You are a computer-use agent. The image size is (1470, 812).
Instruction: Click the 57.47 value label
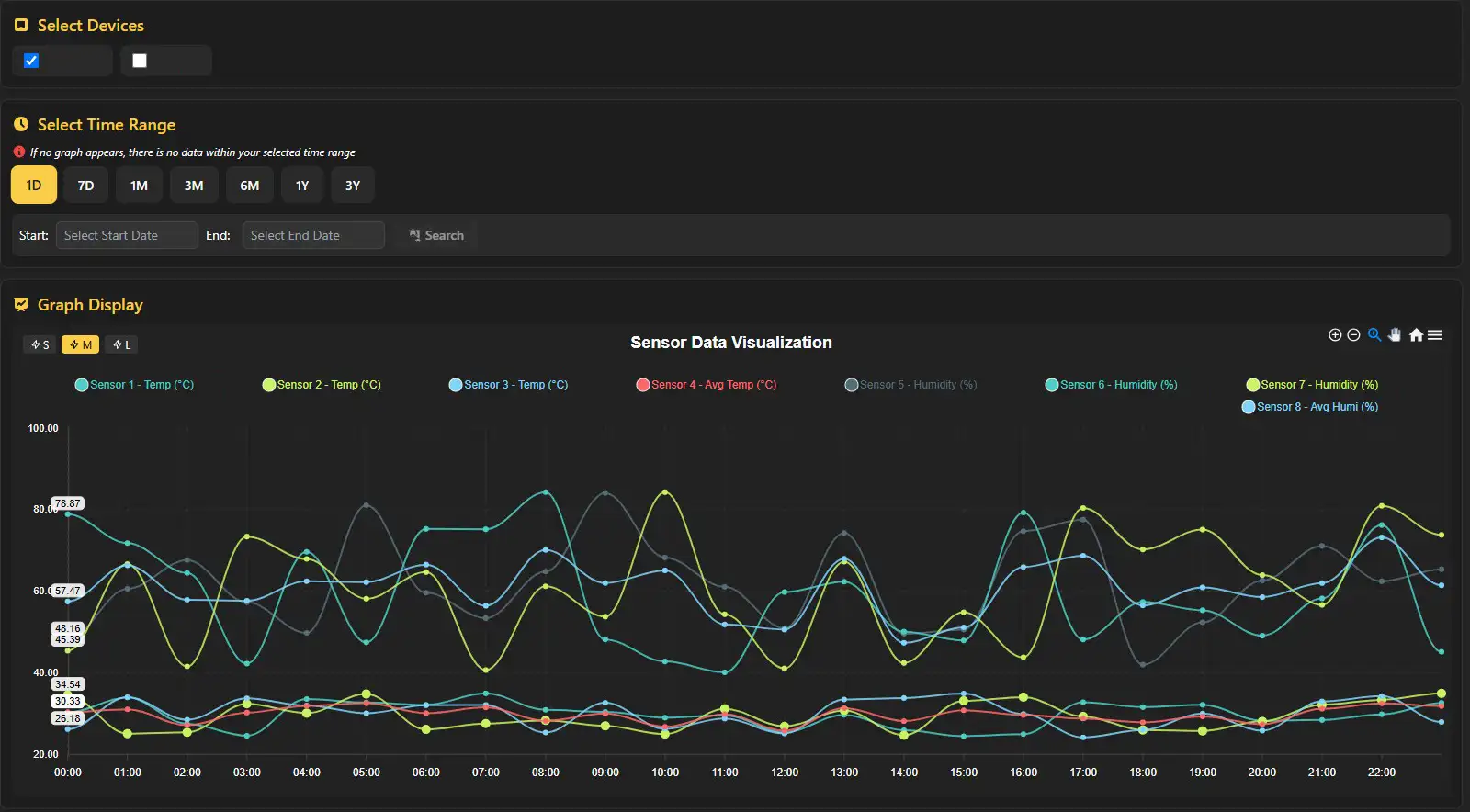click(x=67, y=591)
